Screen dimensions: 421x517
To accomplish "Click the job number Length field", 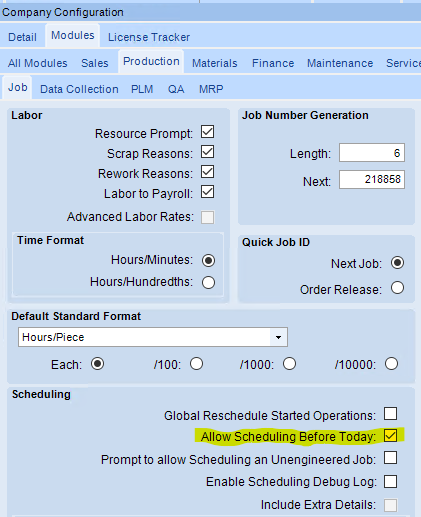I will [372, 153].
